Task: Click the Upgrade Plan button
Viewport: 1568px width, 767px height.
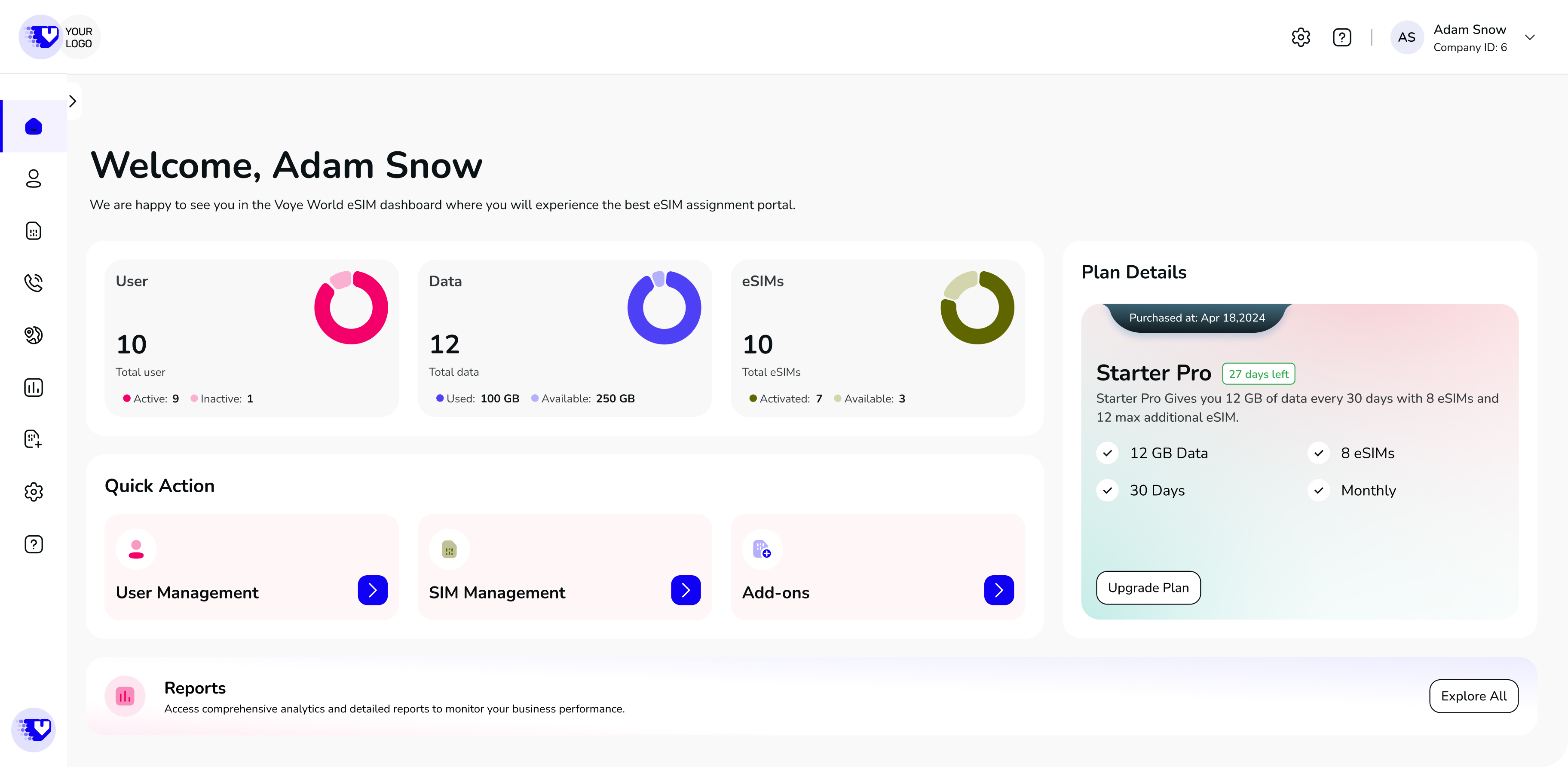Action: pos(1148,587)
